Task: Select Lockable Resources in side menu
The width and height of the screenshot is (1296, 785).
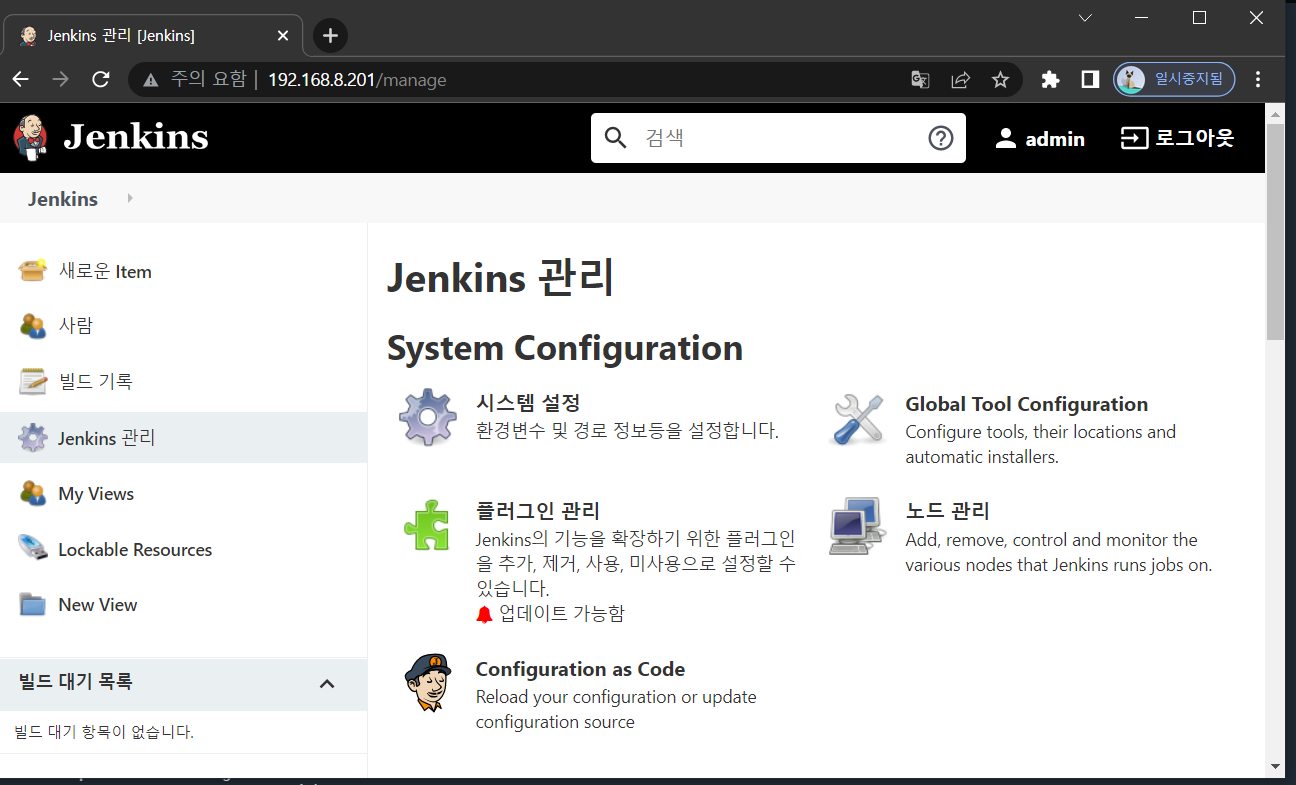Action: pyautogui.click(x=135, y=549)
